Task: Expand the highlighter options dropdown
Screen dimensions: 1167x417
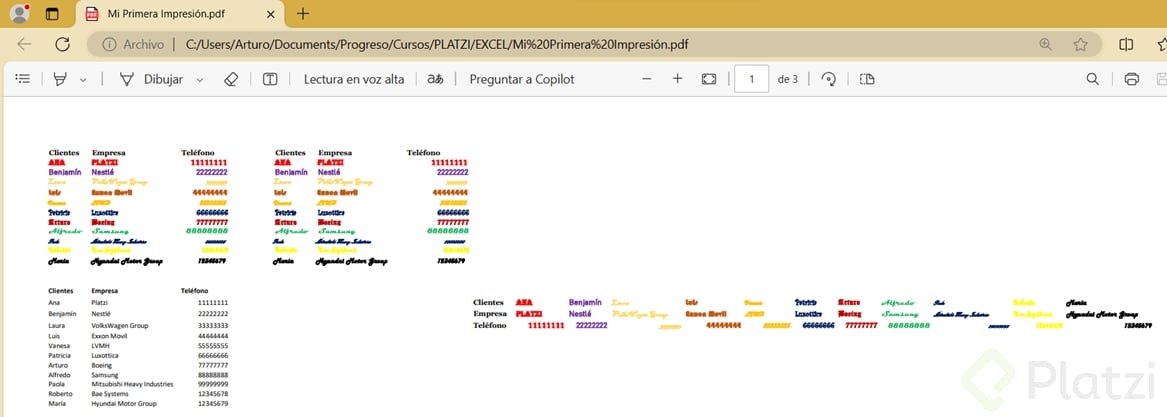Action: 83,80
